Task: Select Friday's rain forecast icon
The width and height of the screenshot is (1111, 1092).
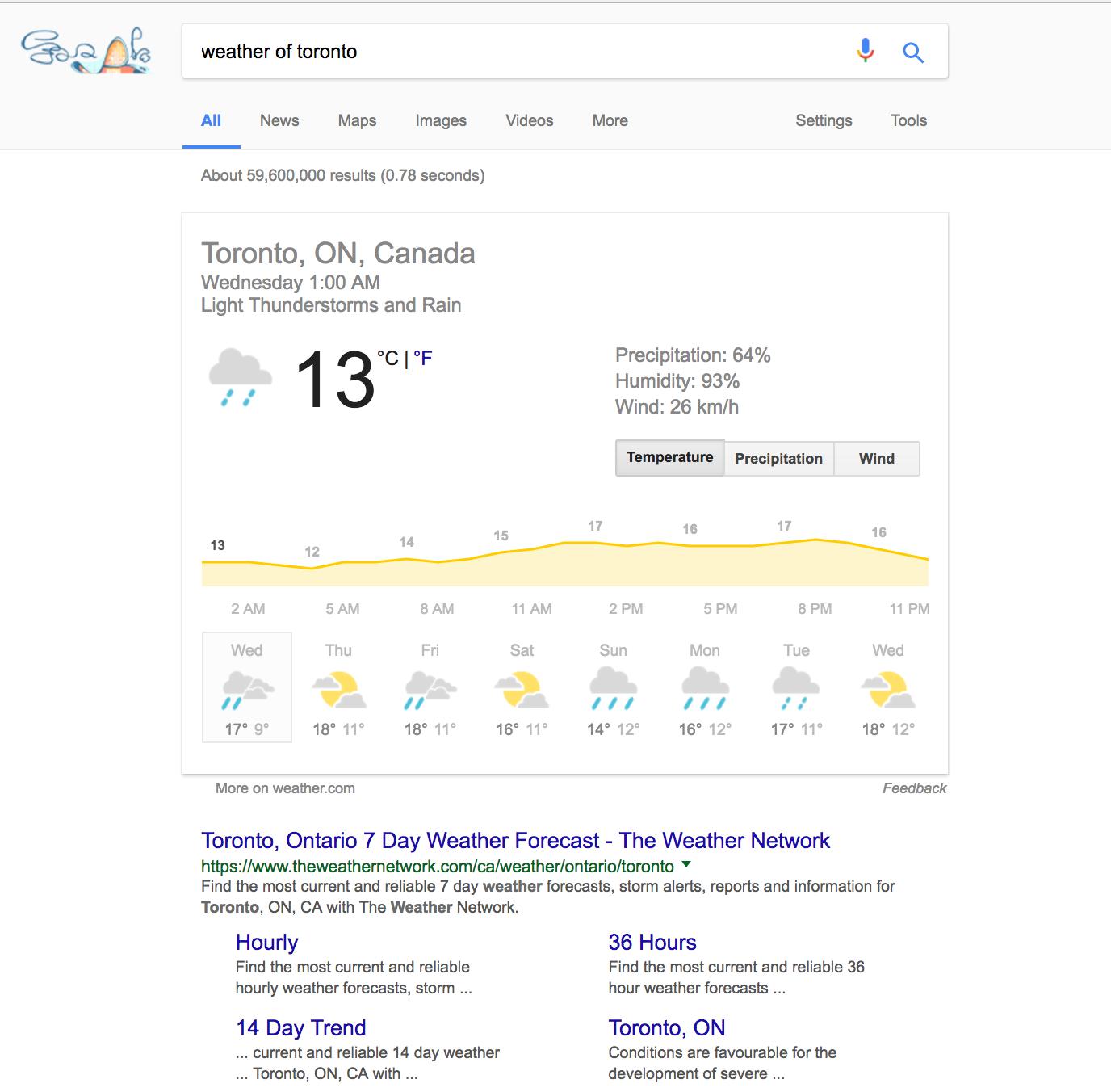Action: pos(430,690)
